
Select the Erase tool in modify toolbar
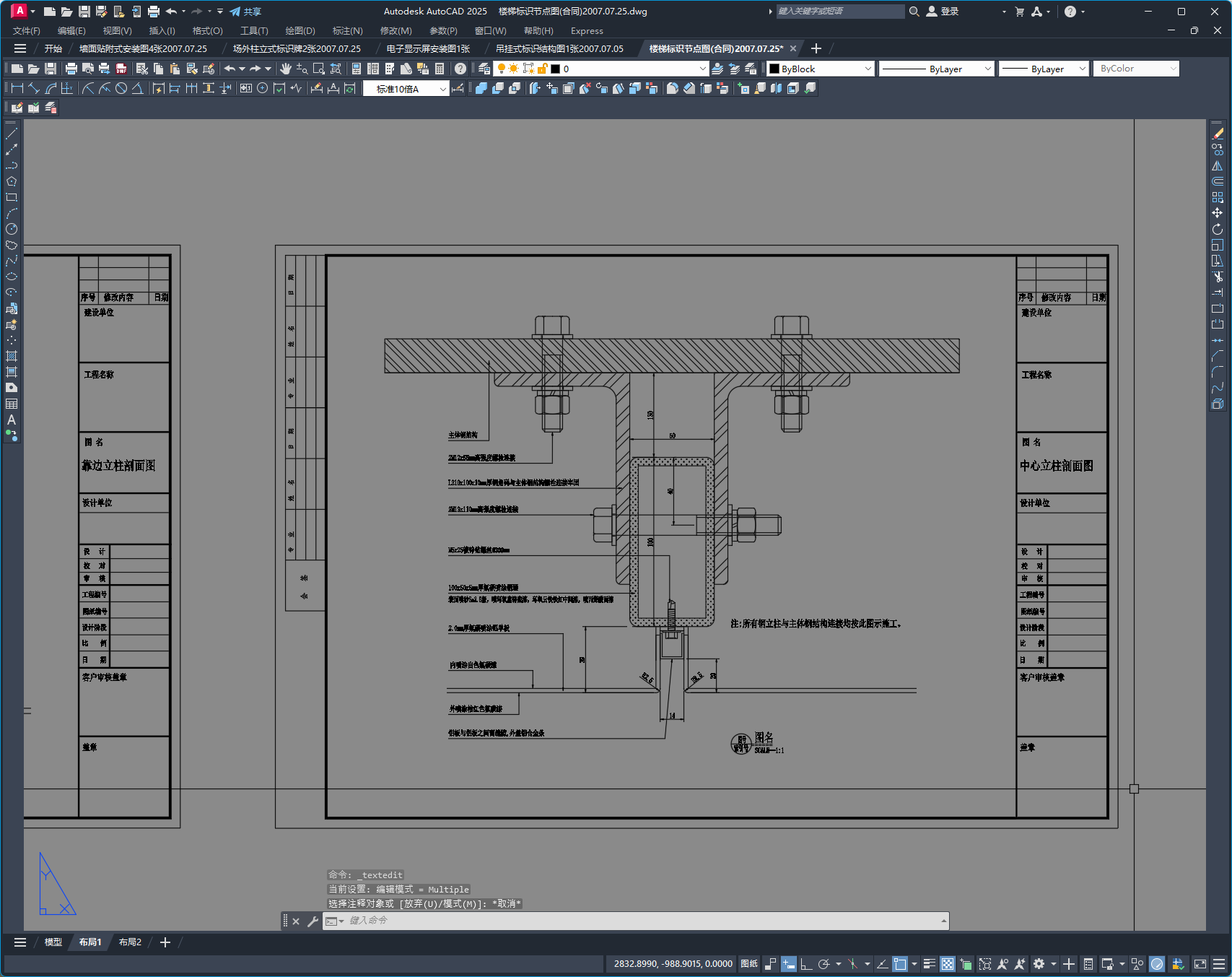pos(1218,134)
